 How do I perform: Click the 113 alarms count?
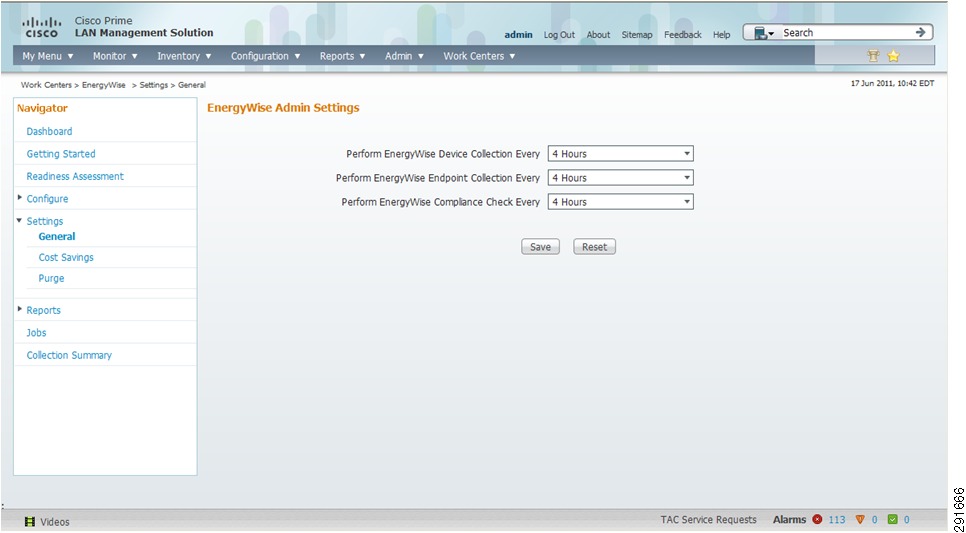click(837, 519)
